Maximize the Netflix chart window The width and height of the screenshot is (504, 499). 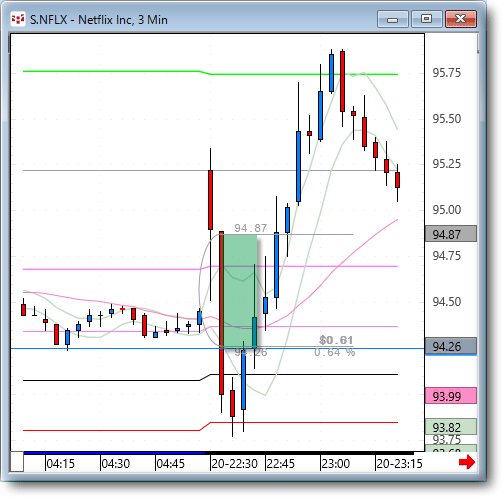click(427, 19)
